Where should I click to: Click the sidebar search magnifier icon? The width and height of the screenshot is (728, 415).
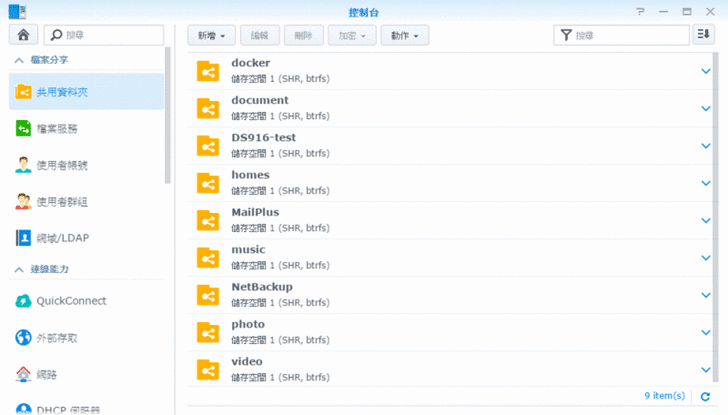click(x=56, y=35)
